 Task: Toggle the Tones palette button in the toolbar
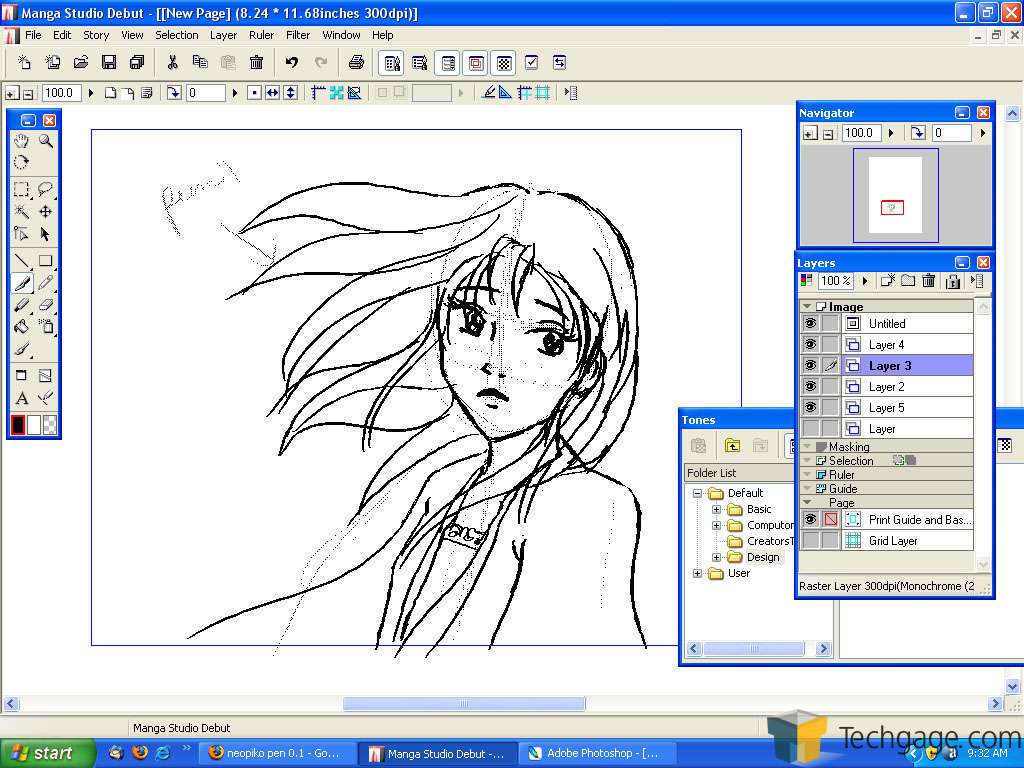[504, 63]
